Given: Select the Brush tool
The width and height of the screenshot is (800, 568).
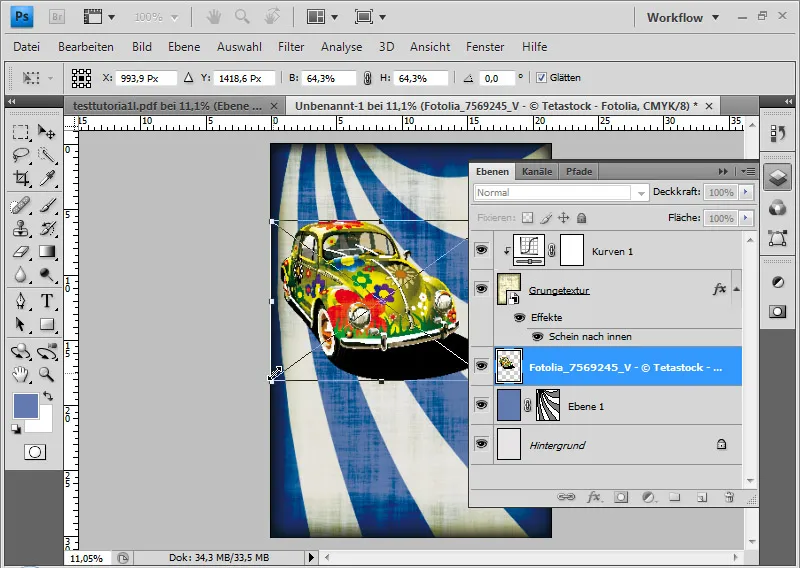Looking at the screenshot, I should pyautogui.click(x=47, y=206).
